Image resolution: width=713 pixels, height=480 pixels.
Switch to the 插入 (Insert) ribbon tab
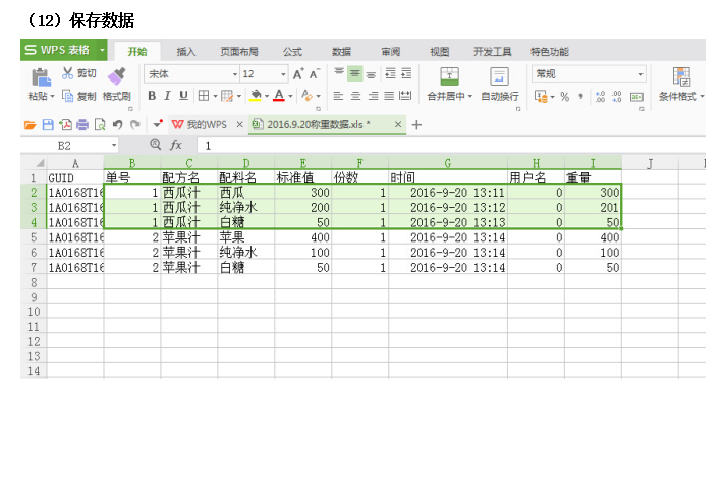[x=186, y=51]
